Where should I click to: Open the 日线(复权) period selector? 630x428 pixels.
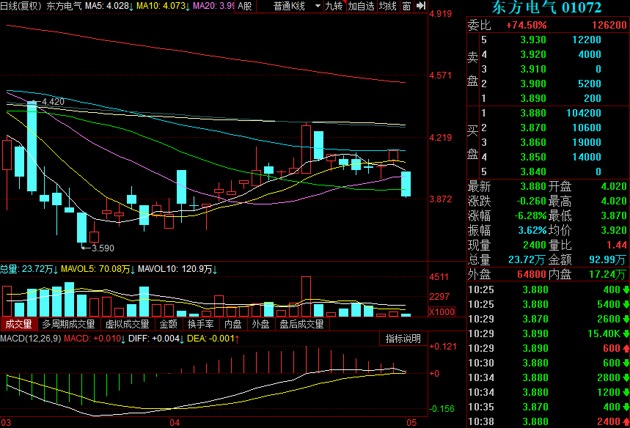[21, 6]
